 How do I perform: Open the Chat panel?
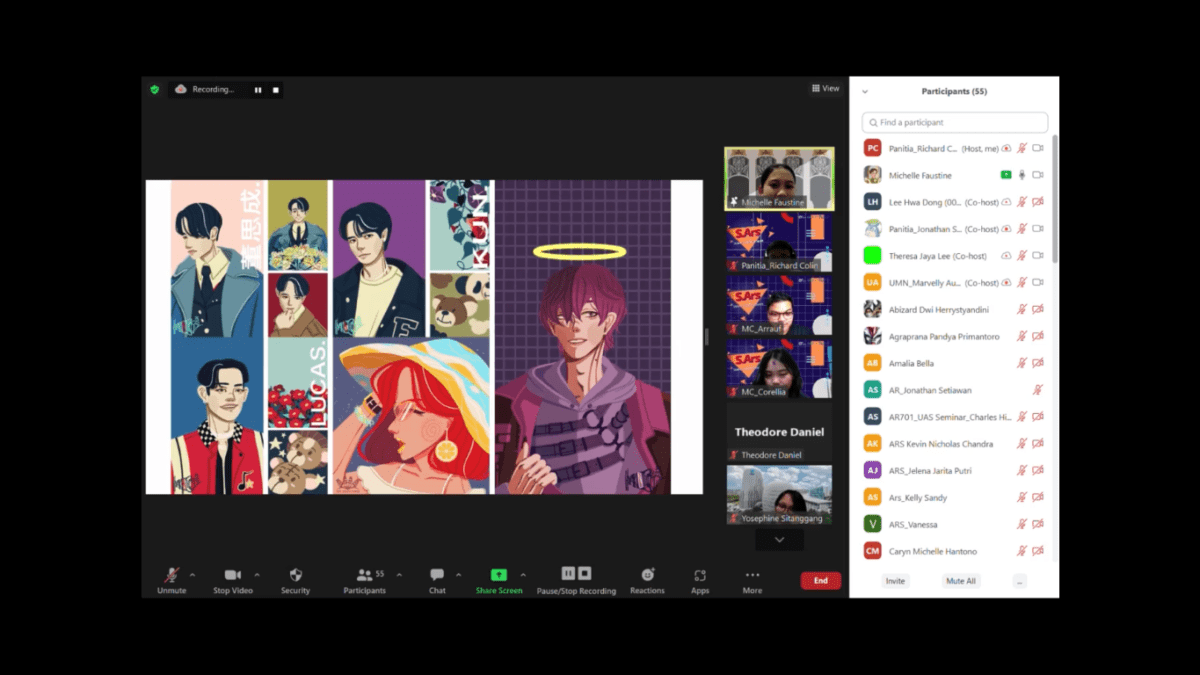[x=437, y=576]
